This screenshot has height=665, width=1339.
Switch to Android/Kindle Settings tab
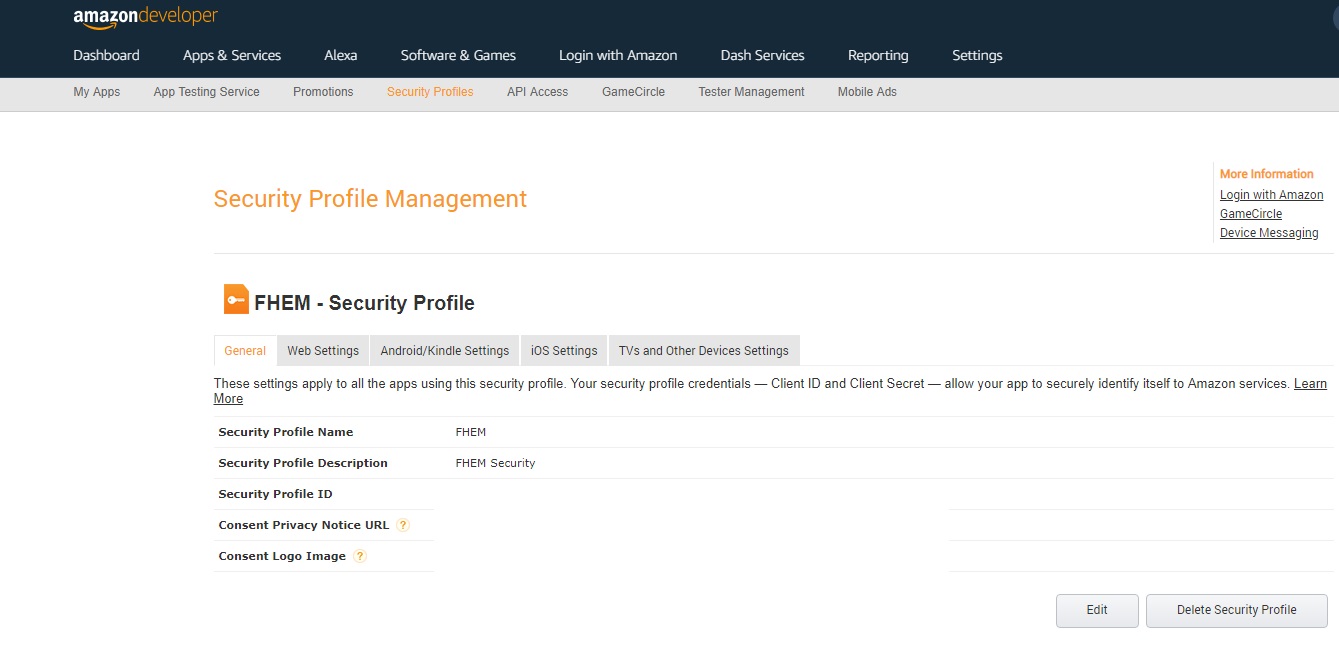(445, 351)
